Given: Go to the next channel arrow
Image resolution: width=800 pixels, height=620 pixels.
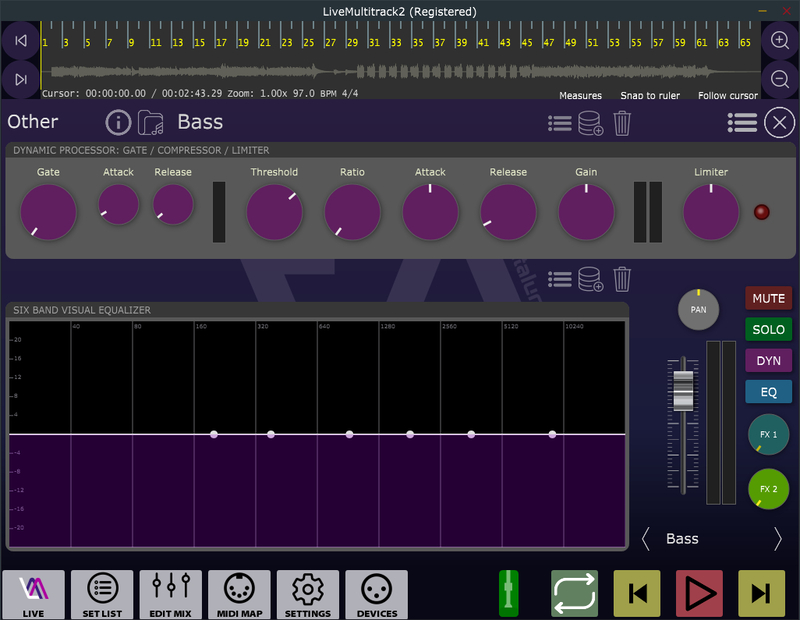Looking at the screenshot, I should pyautogui.click(x=778, y=539).
